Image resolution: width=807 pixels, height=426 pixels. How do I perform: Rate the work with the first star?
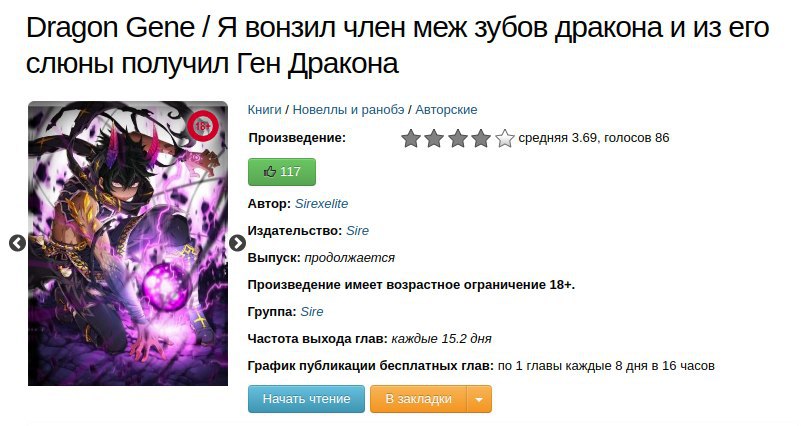(x=411, y=138)
